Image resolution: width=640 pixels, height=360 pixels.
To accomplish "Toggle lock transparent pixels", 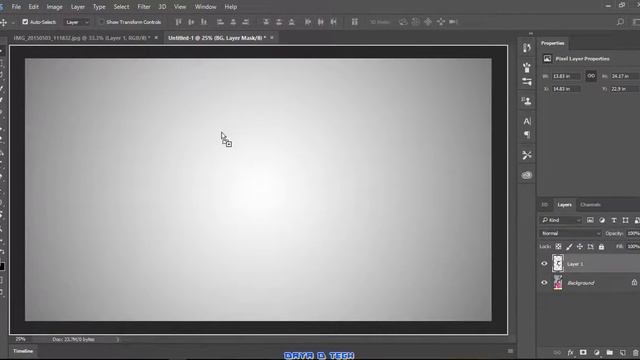I will [x=558, y=247].
